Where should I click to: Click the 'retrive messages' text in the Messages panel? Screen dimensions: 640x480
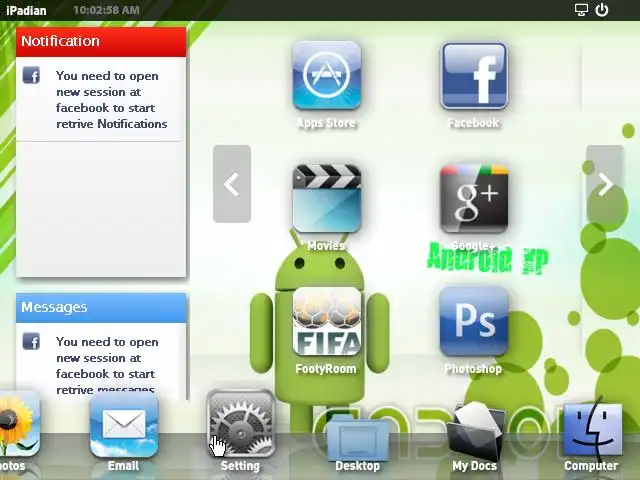point(105,390)
